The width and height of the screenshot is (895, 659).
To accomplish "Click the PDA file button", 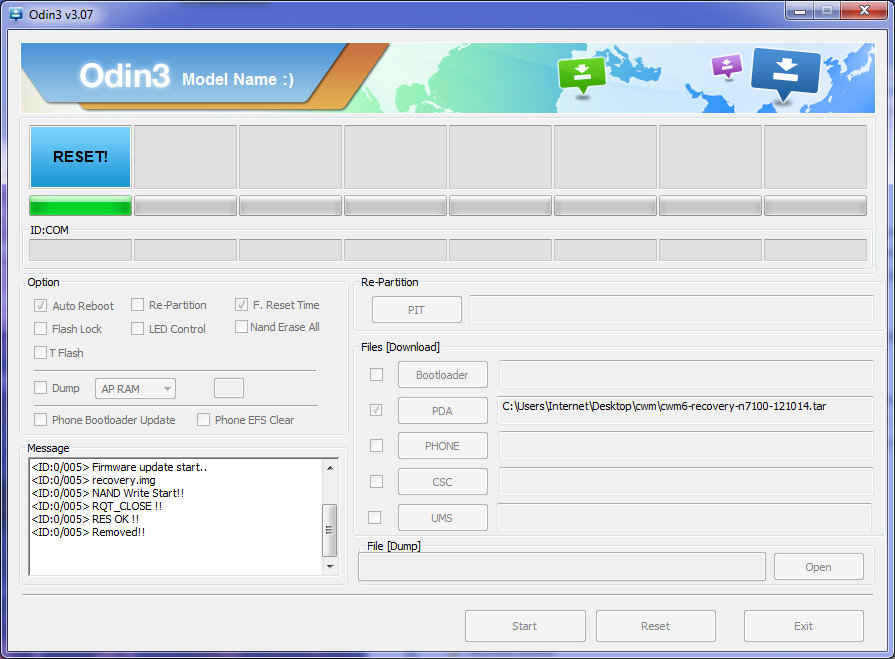I will pos(442,411).
